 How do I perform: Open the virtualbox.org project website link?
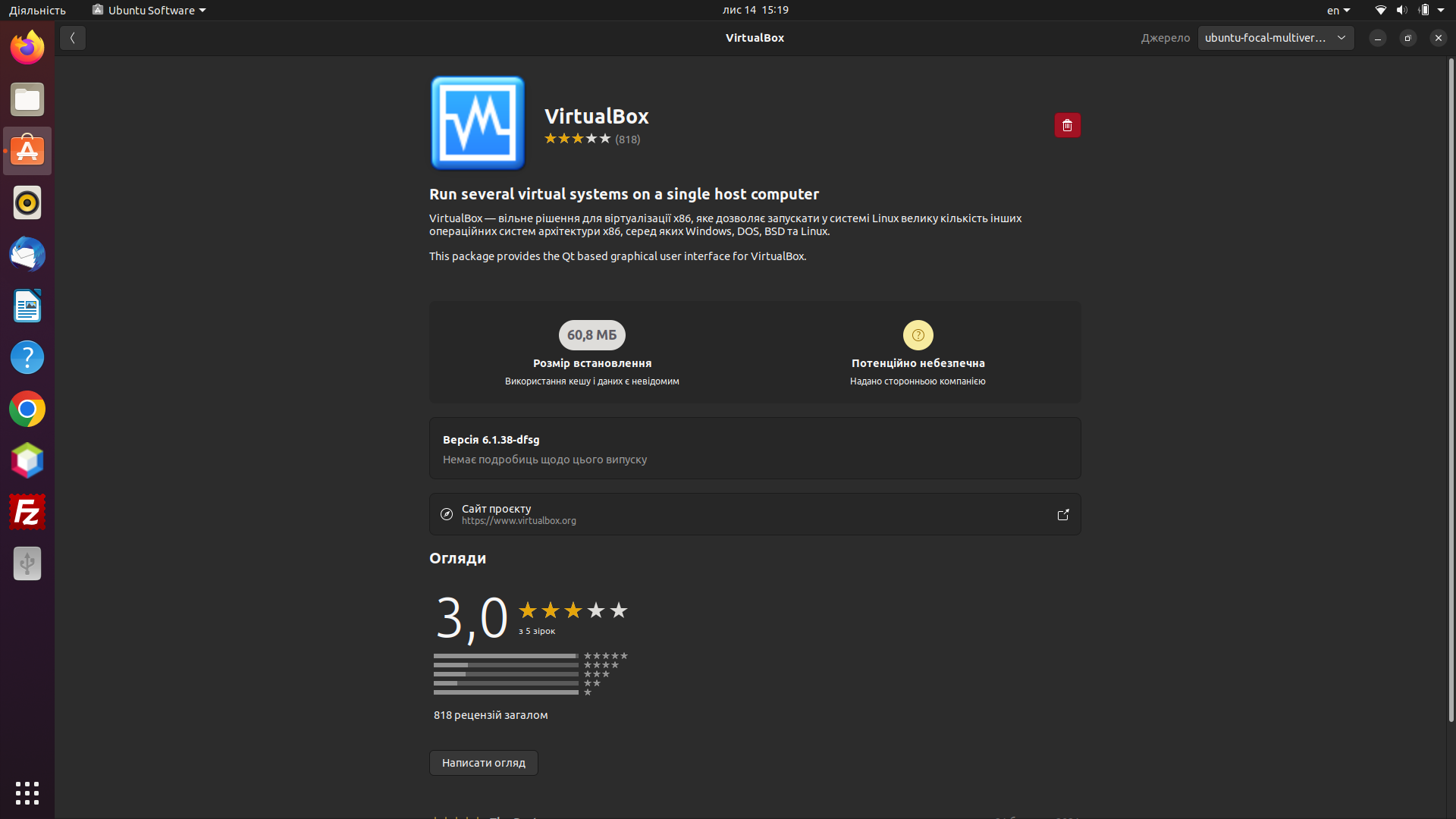[519, 520]
